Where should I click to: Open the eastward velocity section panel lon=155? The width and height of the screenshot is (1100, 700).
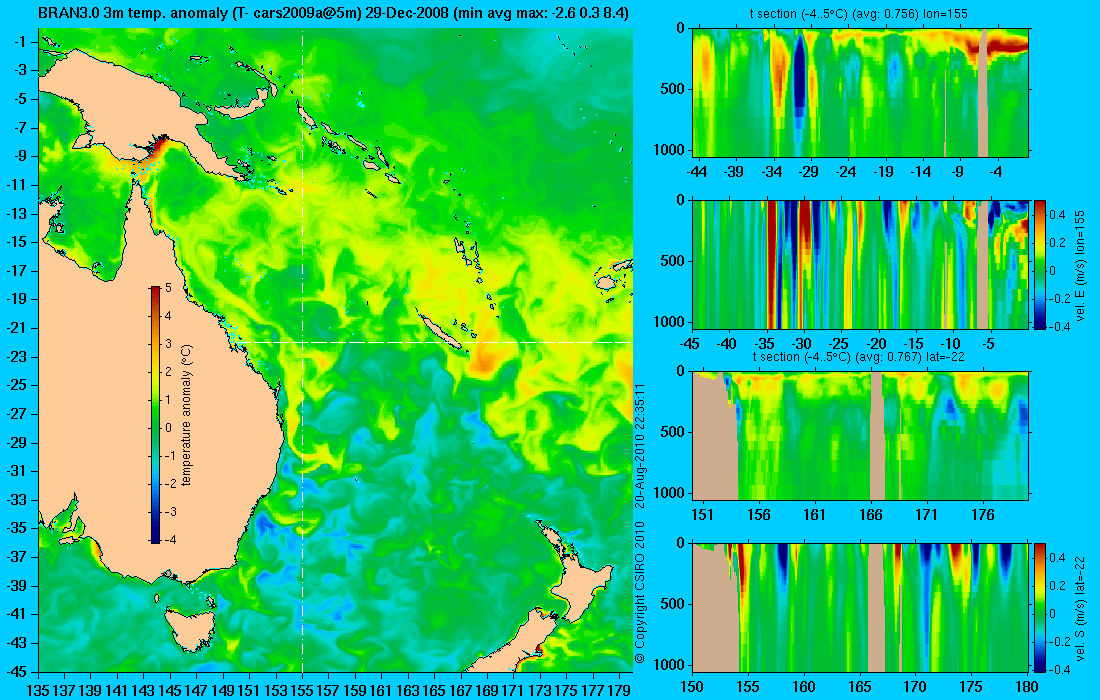(x=860, y=264)
